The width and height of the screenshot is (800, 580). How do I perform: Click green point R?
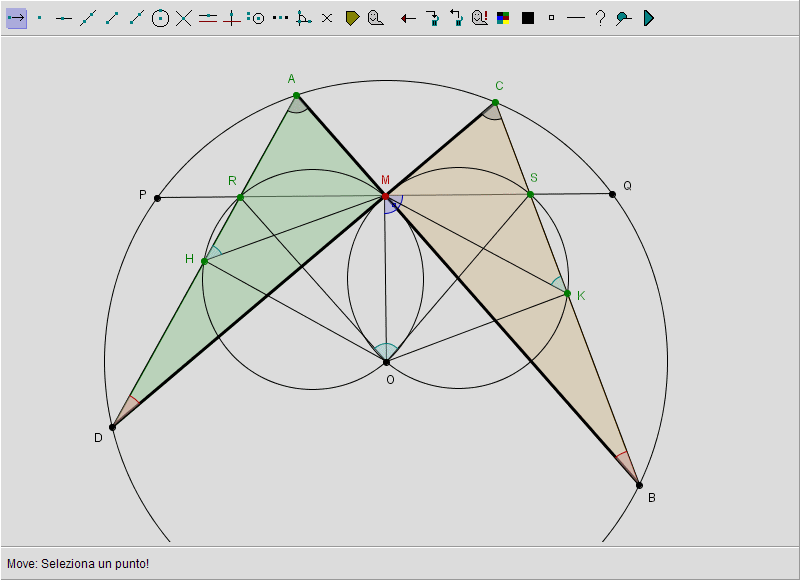pos(240,197)
